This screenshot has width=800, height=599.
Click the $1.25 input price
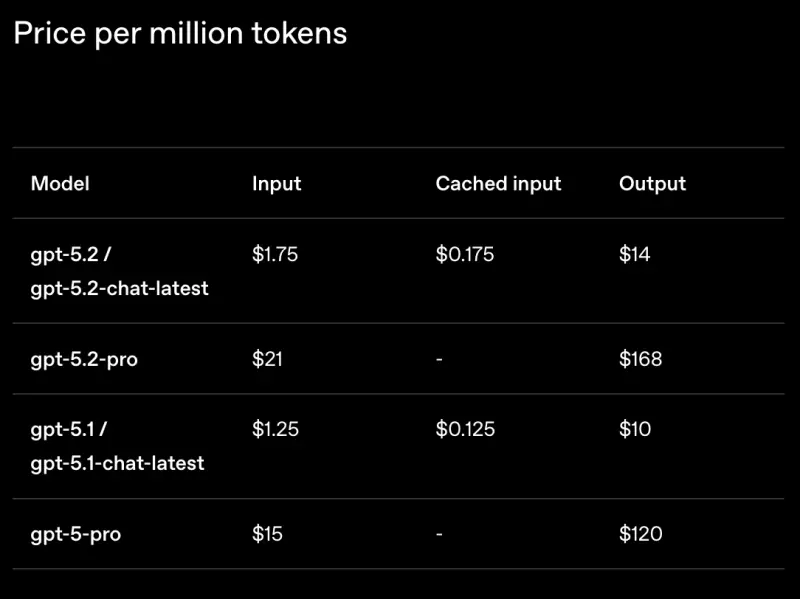(x=275, y=429)
